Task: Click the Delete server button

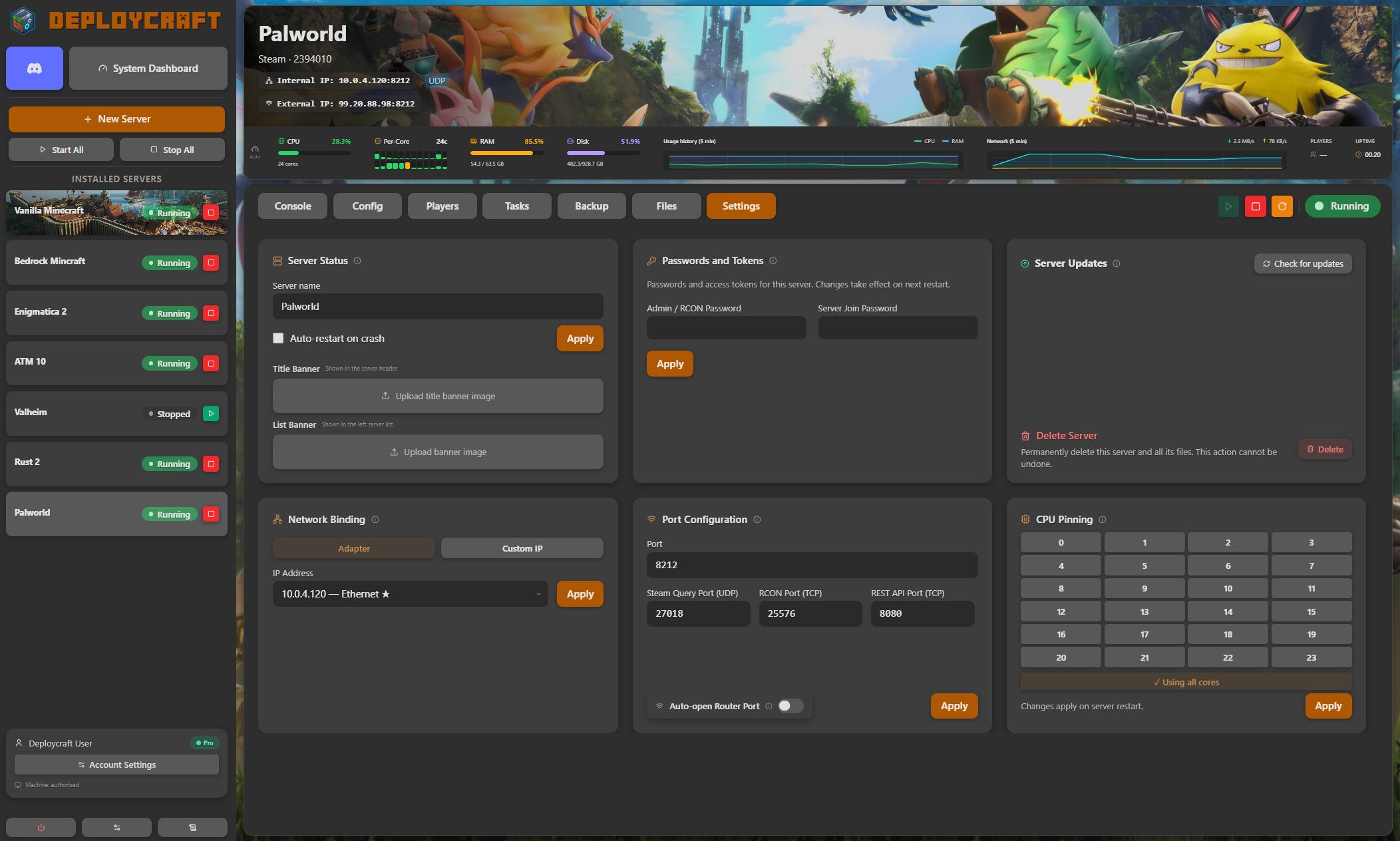Action: tap(1325, 449)
